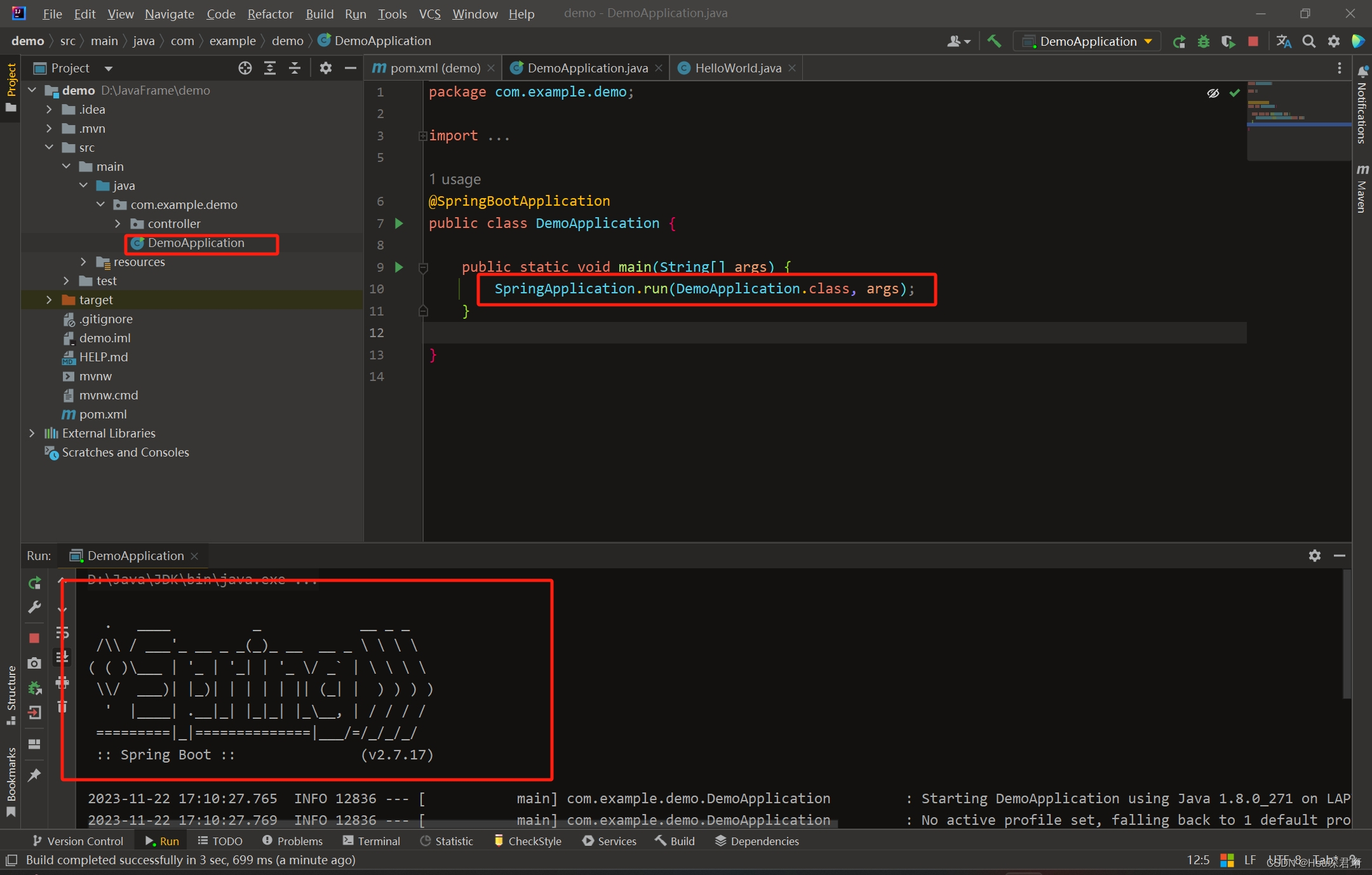The height and width of the screenshot is (875, 1372).
Task: Click Run console horizontal scrollbar
Action: (464, 824)
